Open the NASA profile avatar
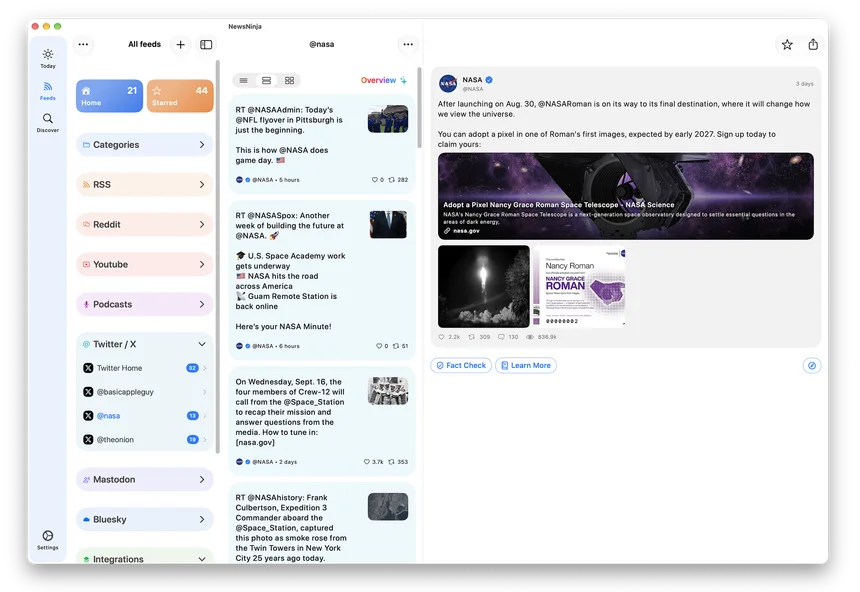 point(448,83)
